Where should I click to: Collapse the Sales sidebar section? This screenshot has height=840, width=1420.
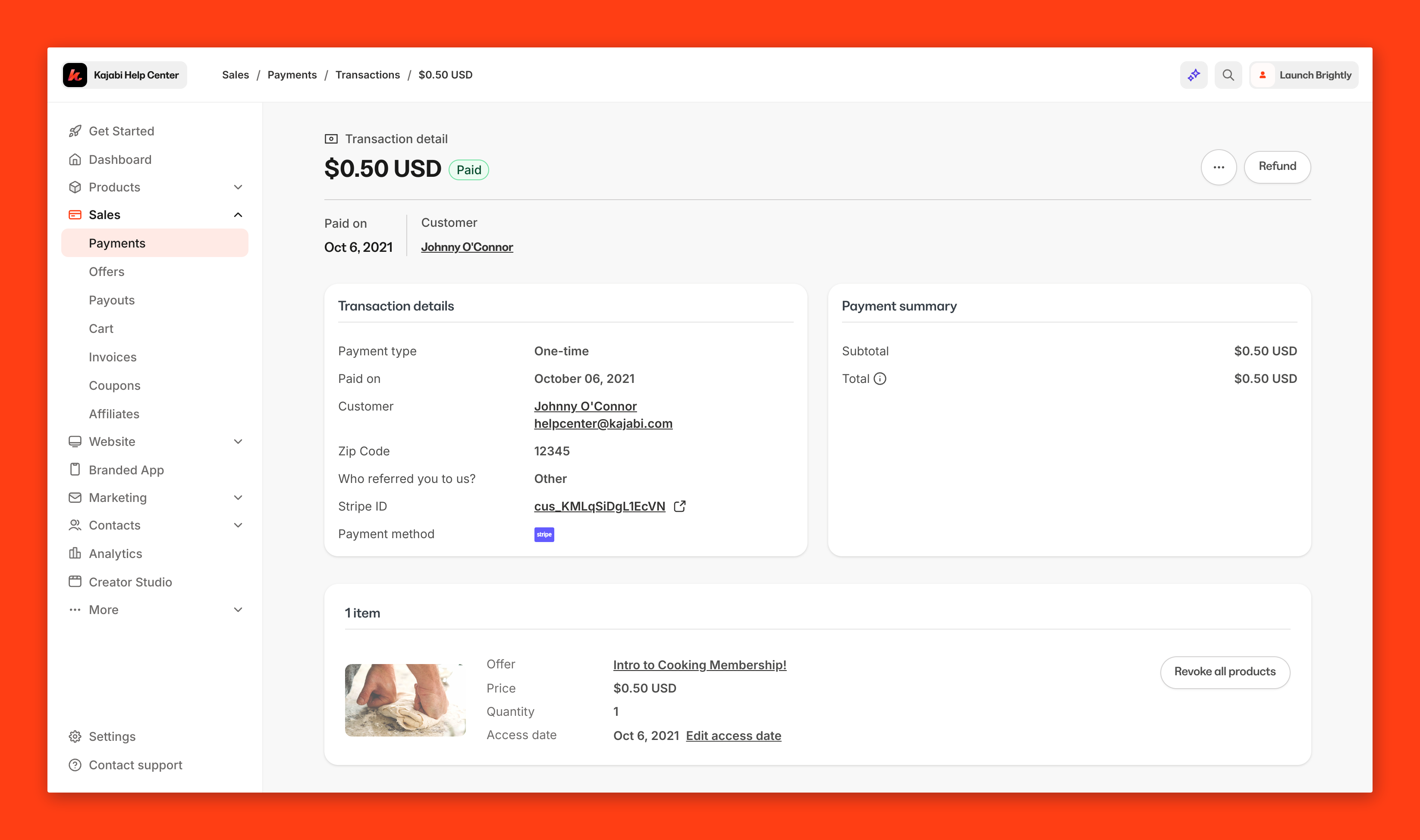238,215
